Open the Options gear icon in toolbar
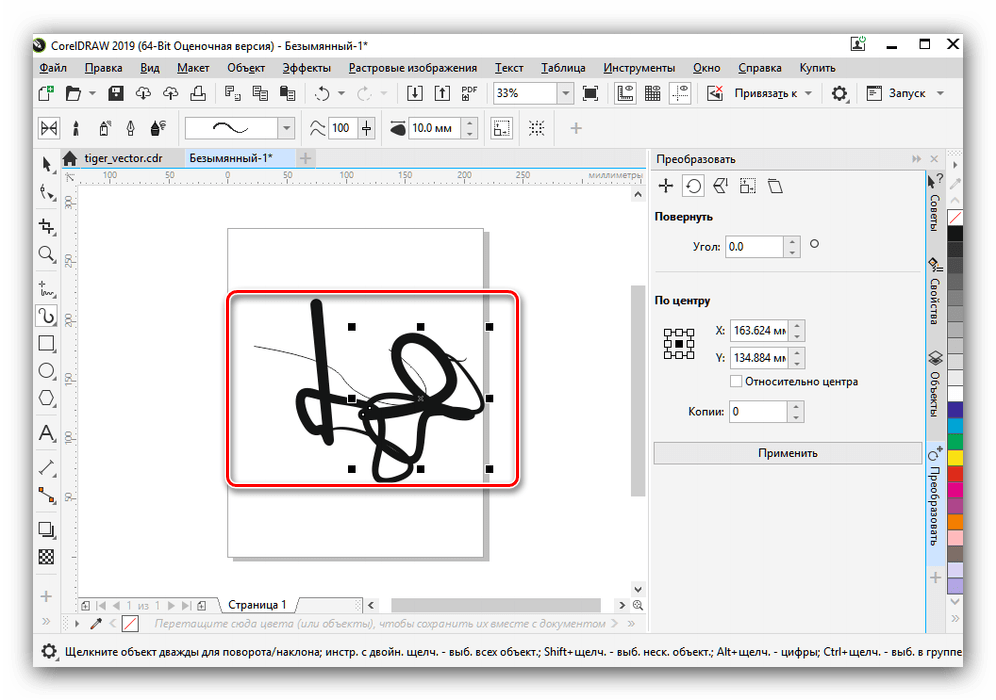 839,93
